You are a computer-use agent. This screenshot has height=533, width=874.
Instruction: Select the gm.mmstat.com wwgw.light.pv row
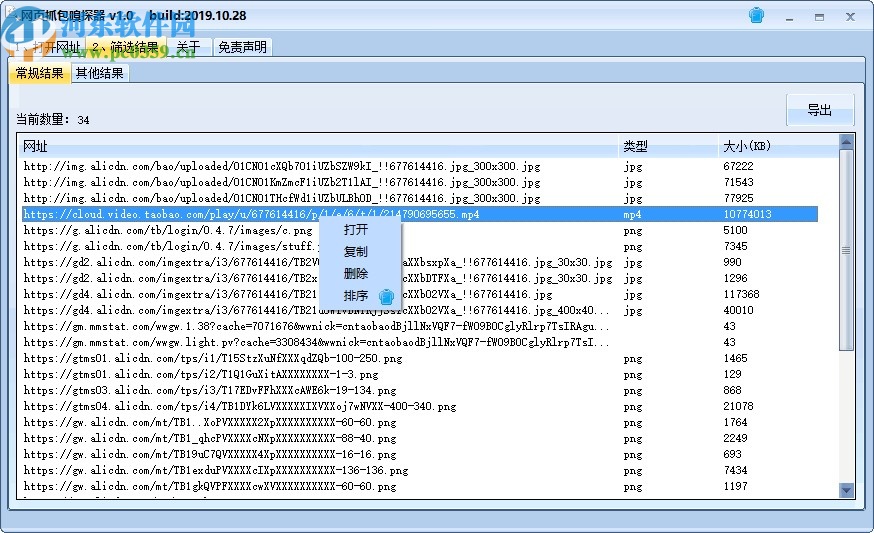pyautogui.click(x=420, y=342)
